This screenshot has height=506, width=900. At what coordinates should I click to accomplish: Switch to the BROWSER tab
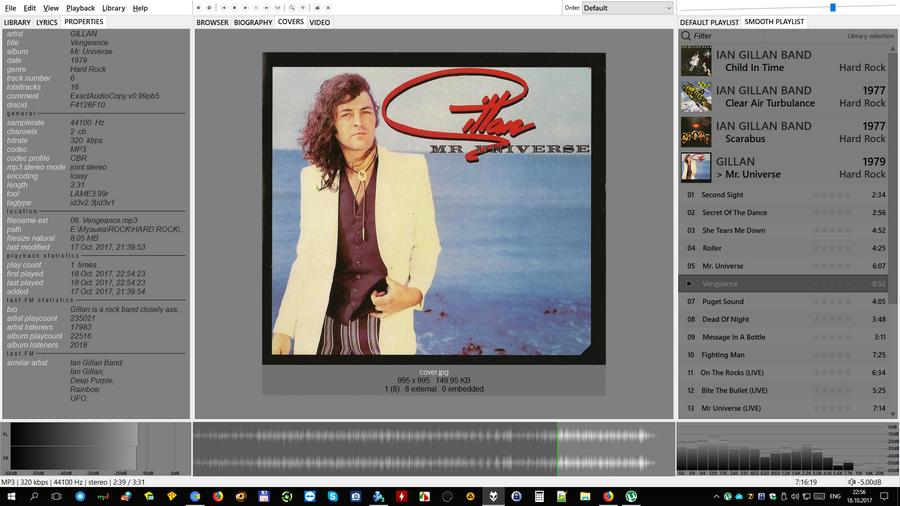coord(212,22)
